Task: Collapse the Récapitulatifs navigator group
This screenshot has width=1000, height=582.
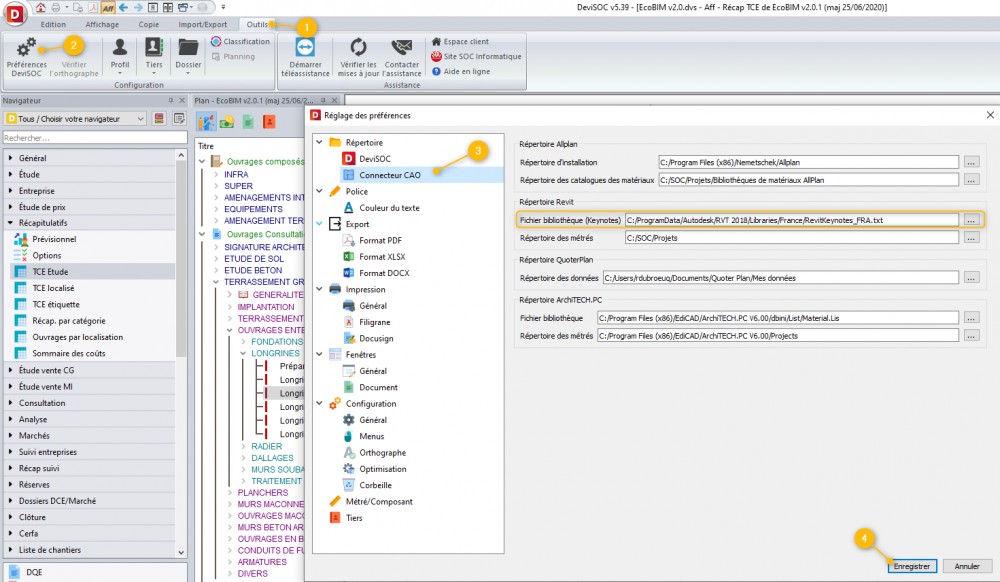Action: coord(10,222)
